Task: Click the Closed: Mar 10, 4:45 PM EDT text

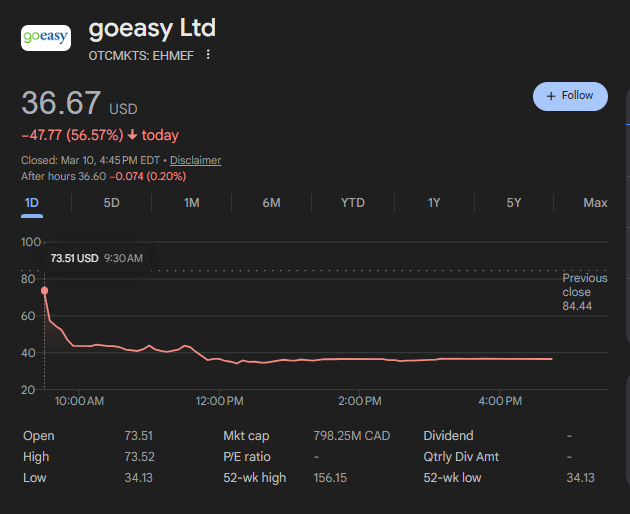Action: [x=90, y=160]
